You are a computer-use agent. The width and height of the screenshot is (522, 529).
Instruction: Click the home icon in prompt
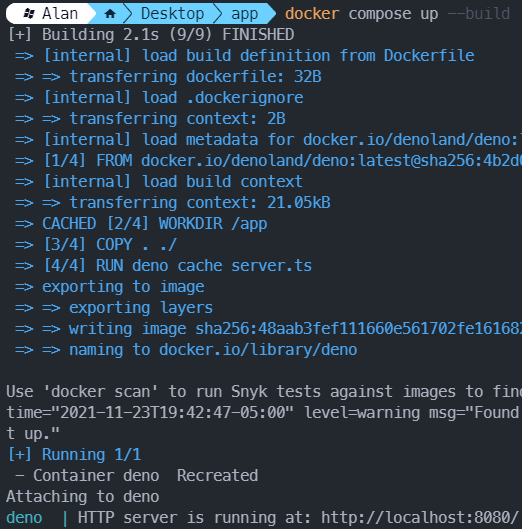tap(110, 14)
